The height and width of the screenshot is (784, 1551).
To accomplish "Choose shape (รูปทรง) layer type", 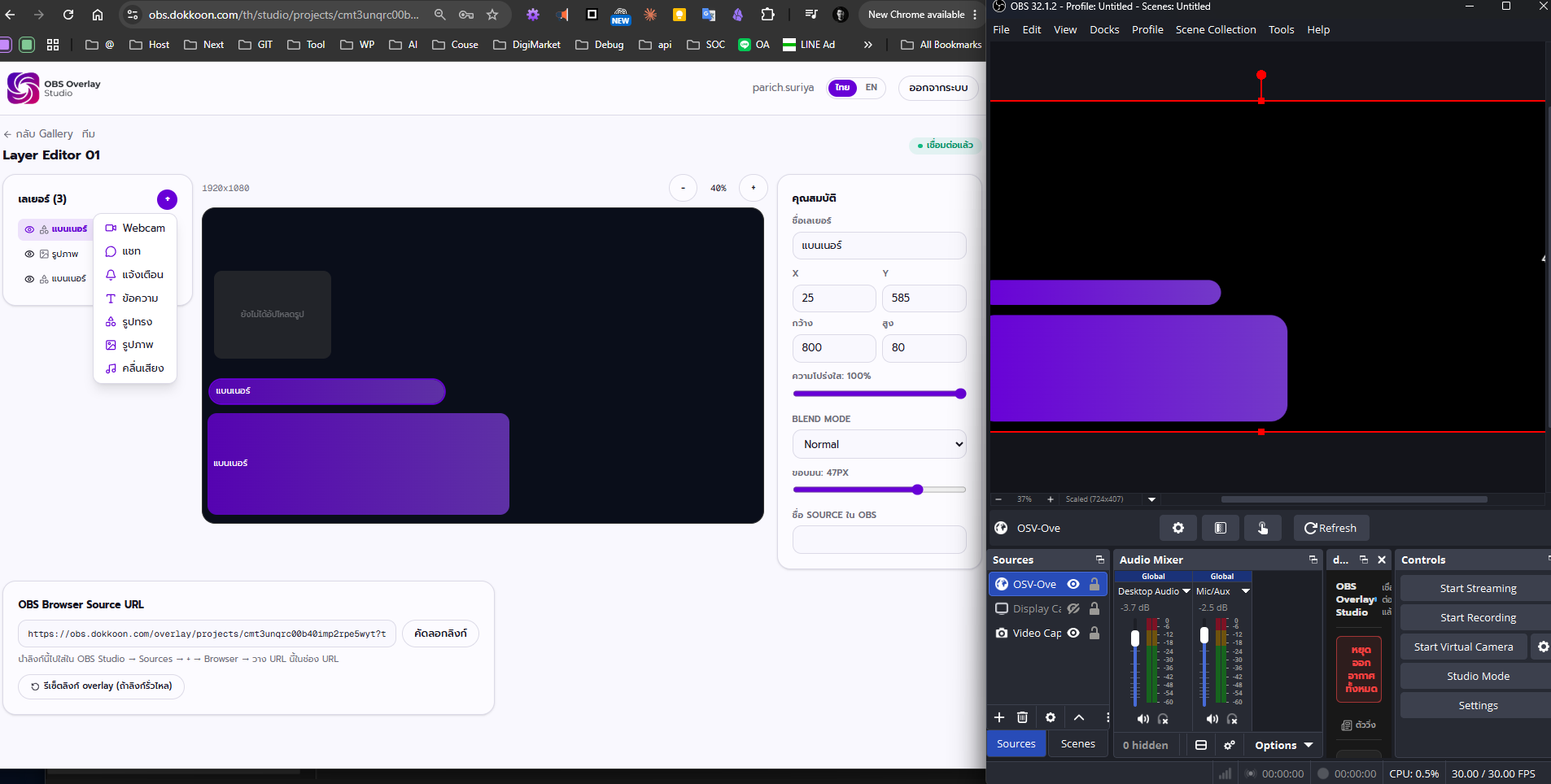I will tap(135, 322).
